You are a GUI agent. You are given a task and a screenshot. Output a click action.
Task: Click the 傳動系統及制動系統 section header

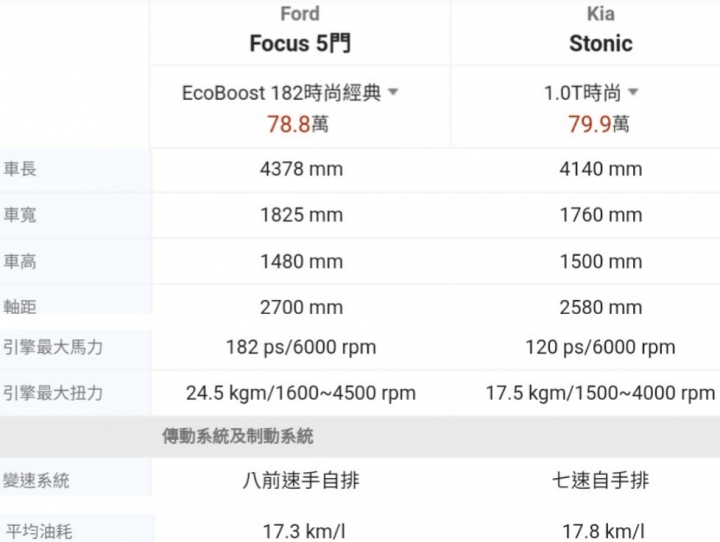[x=237, y=436]
